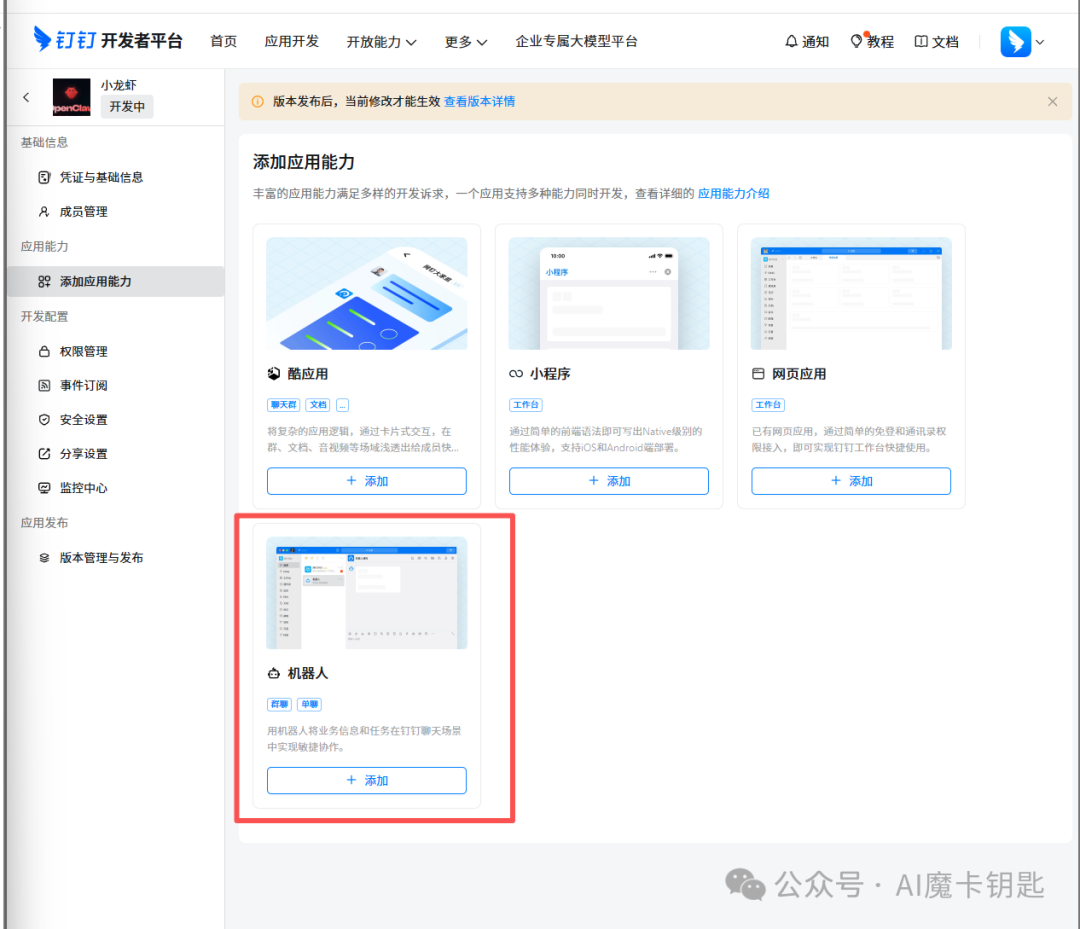Expand the 更多 dropdown

[x=466, y=42]
